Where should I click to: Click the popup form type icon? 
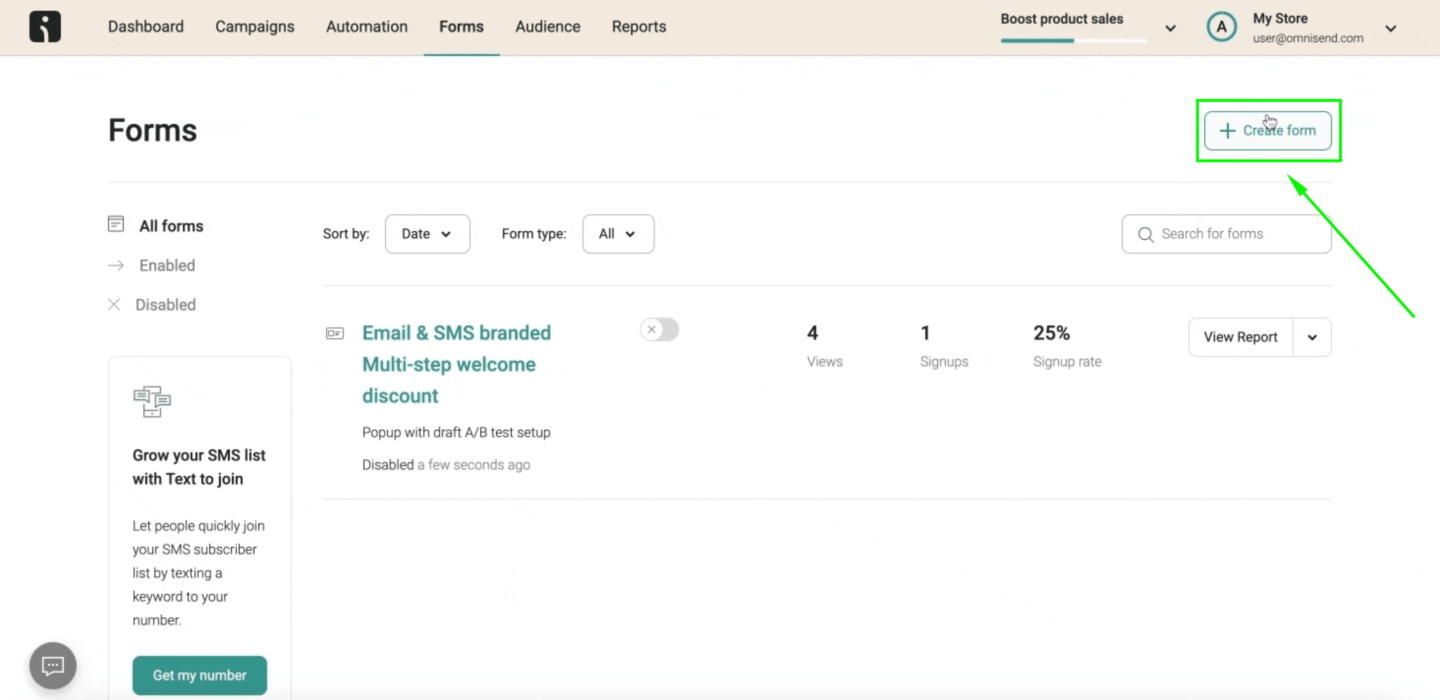pos(335,333)
